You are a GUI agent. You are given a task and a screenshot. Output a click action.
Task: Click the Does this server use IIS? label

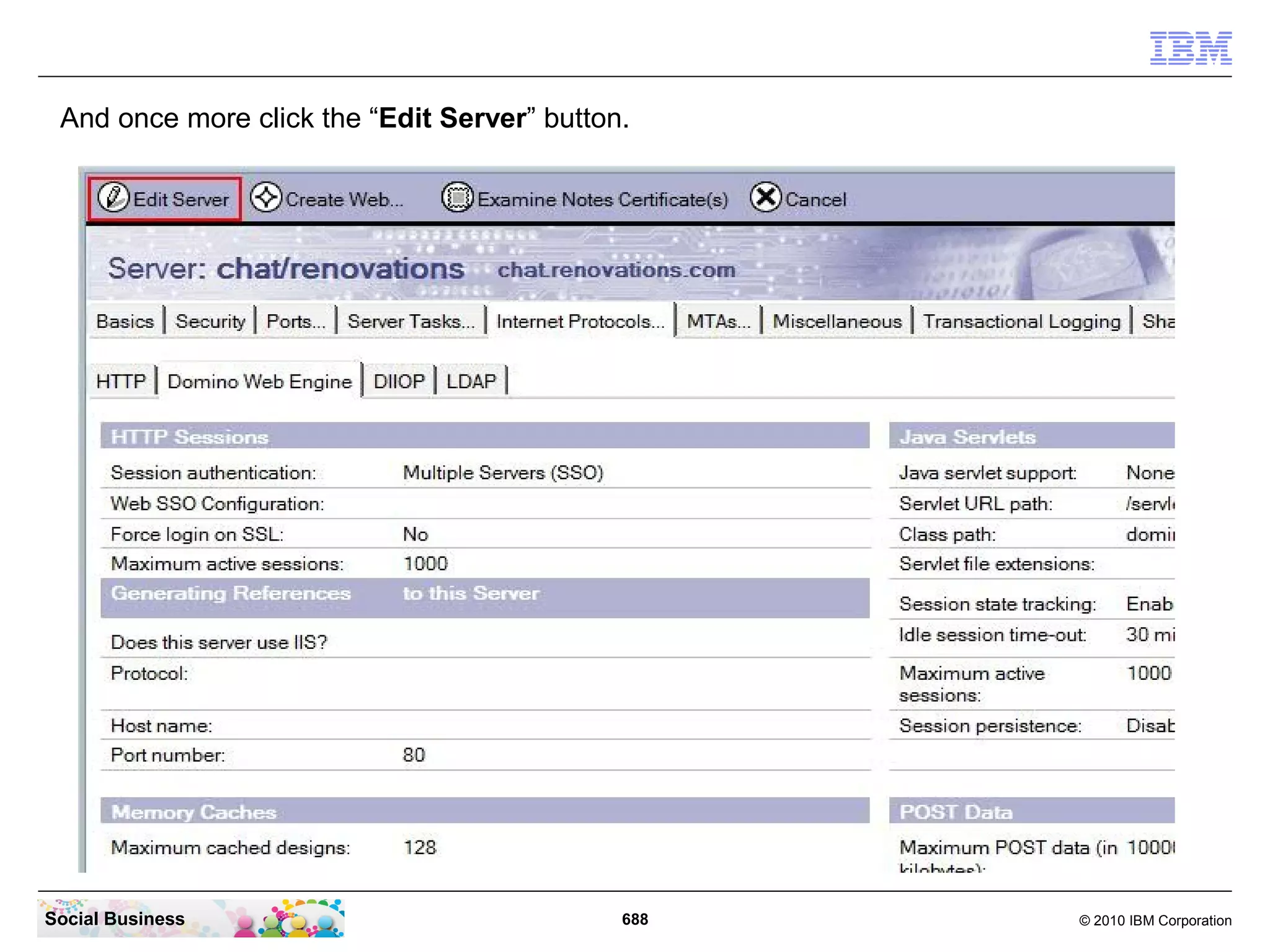219,642
